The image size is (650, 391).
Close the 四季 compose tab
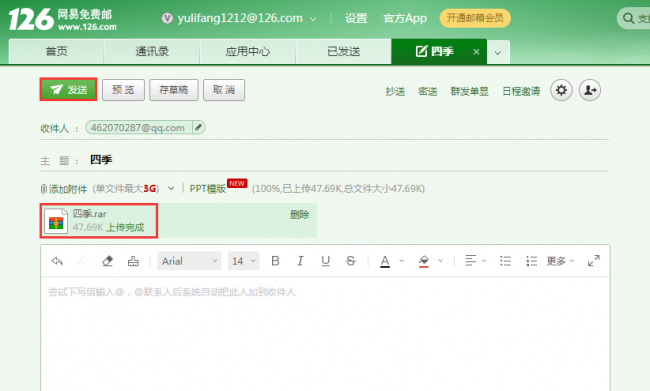coord(476,52)
